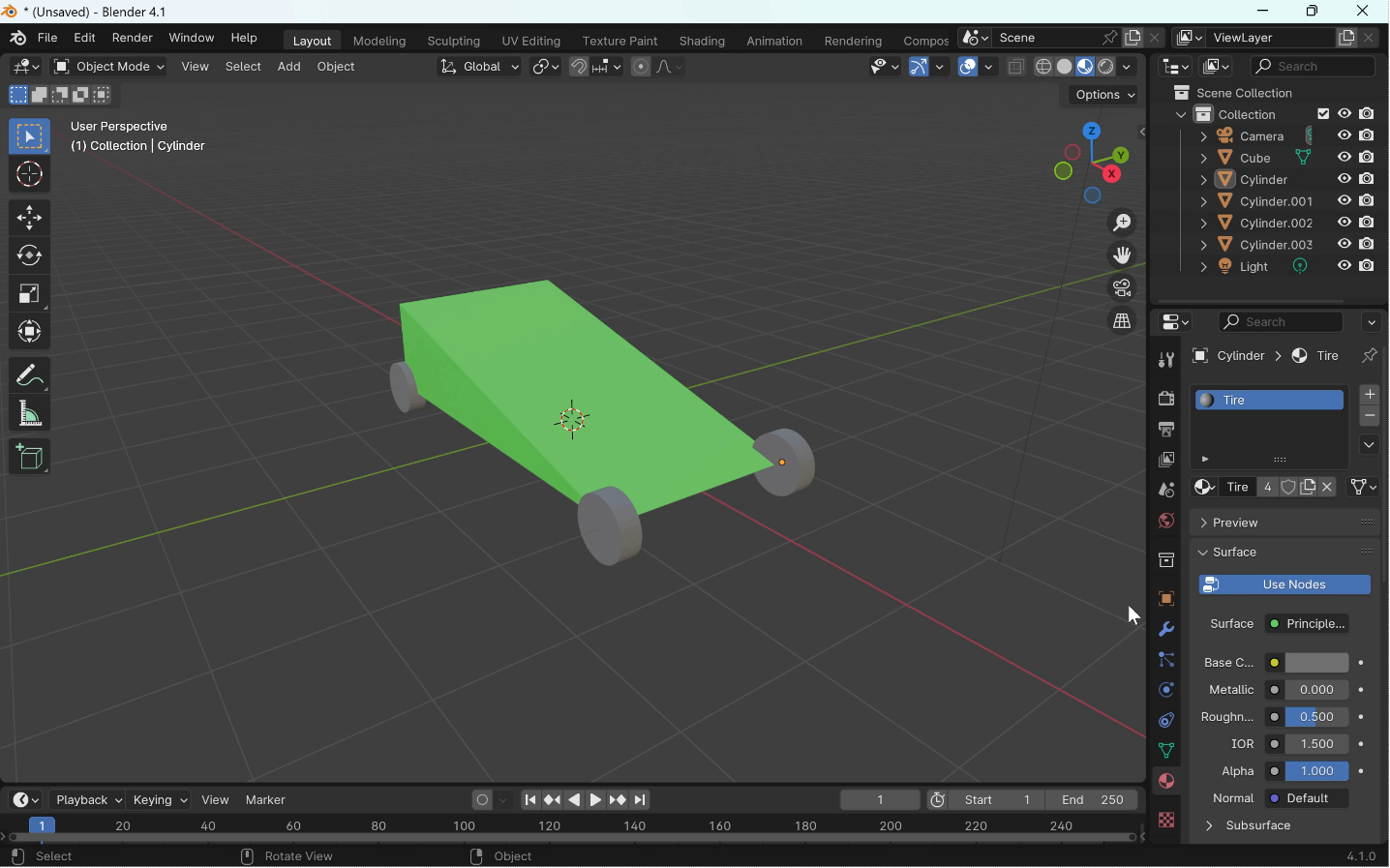Open the Object Constraints tab
The width and height of the screenshot is (1390, 868).
(1166, 722)
